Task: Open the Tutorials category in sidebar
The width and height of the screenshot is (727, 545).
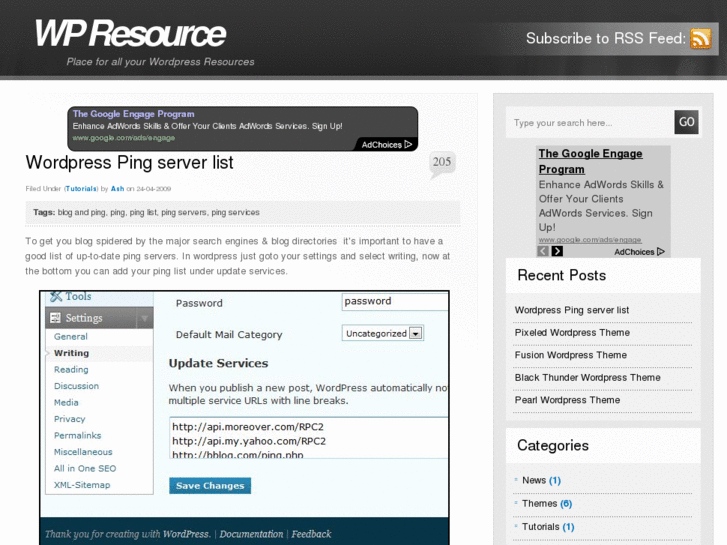Action: coord(541,527)
